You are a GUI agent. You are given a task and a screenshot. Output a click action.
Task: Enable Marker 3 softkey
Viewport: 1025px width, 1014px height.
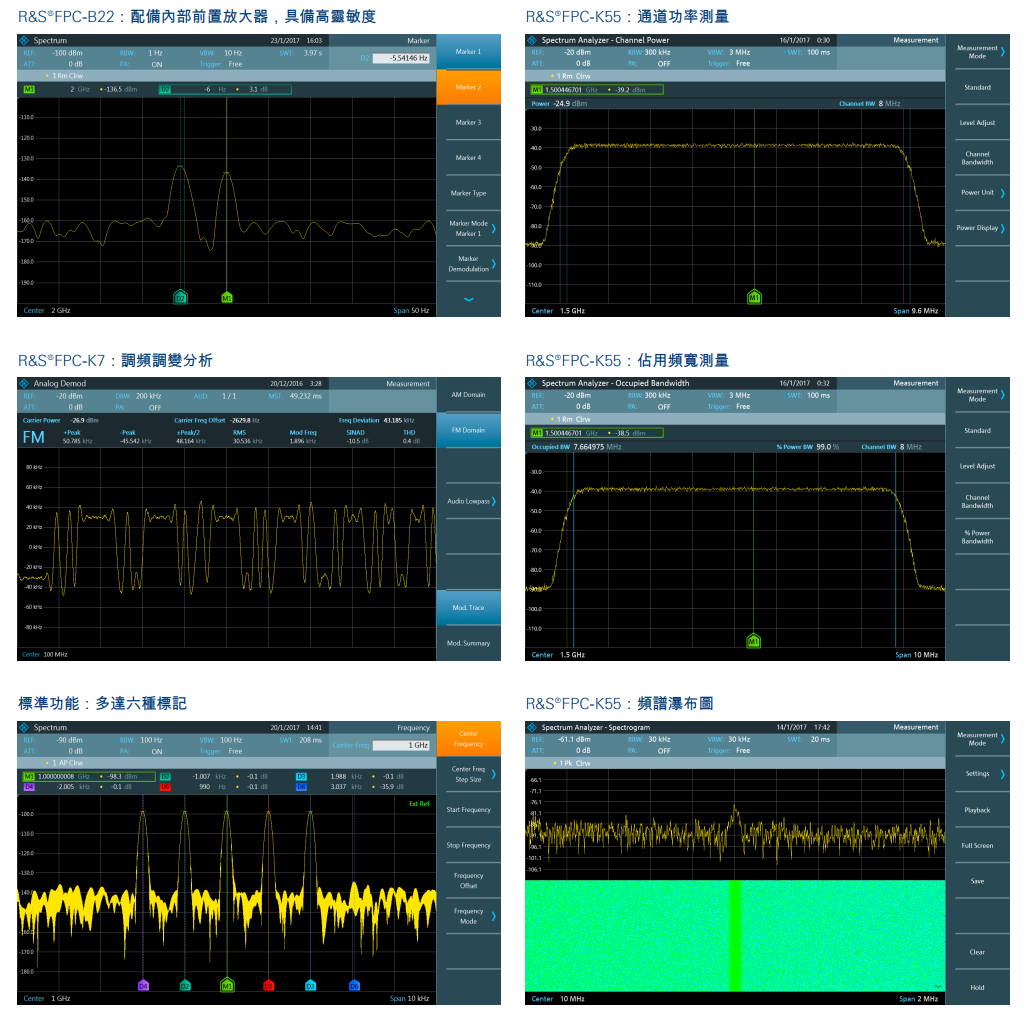coord(468,122)
